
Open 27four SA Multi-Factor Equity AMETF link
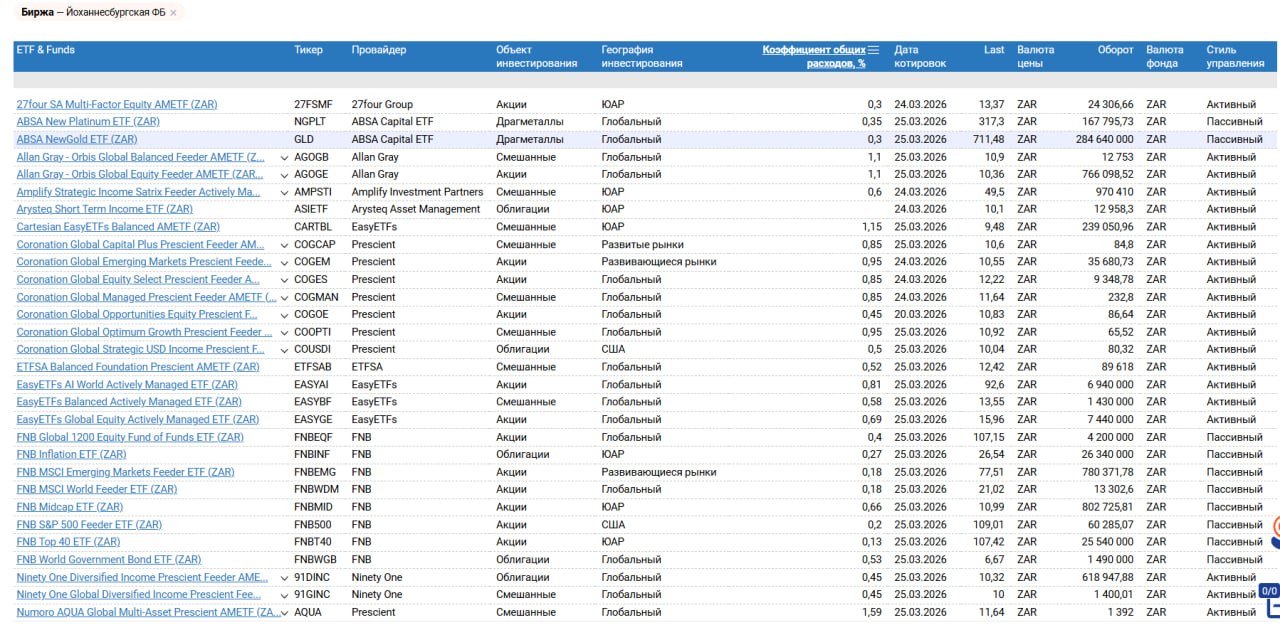[116, 105]
